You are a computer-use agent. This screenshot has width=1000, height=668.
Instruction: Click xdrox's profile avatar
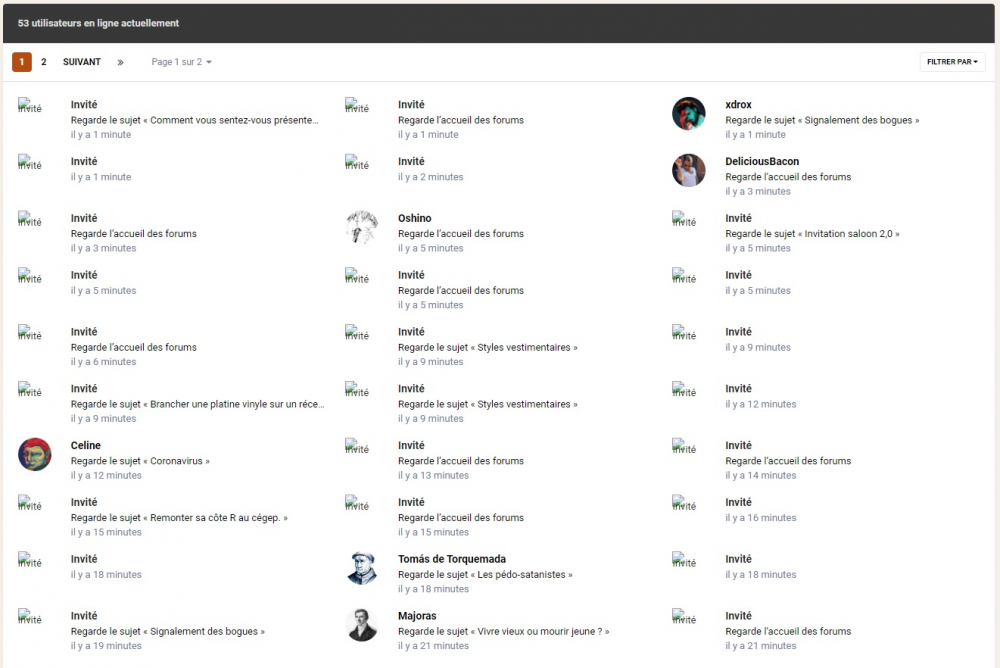pyautogui.click(x=688, y=113)
